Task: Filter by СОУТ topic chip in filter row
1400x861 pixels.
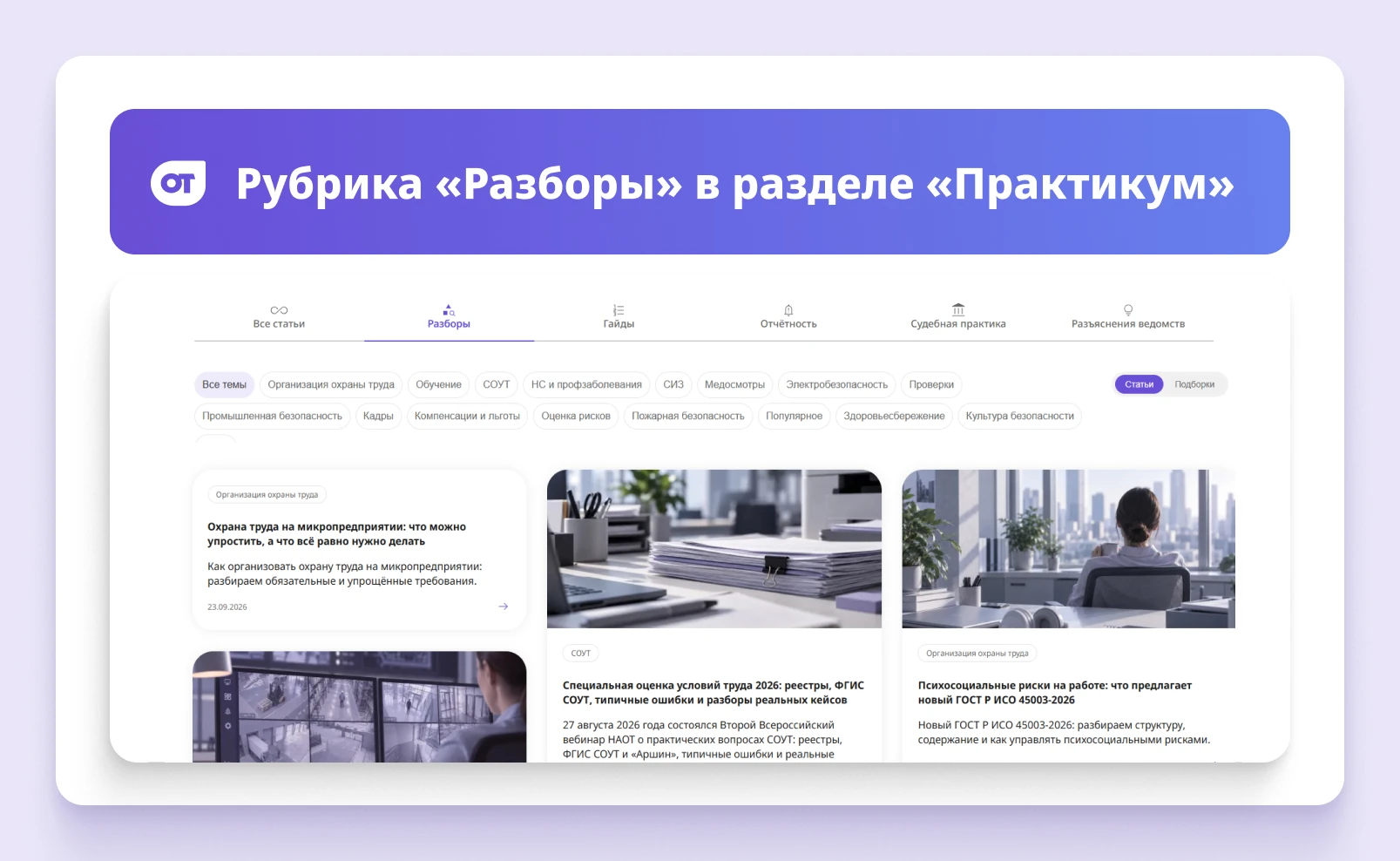Action: click(497, 384)
